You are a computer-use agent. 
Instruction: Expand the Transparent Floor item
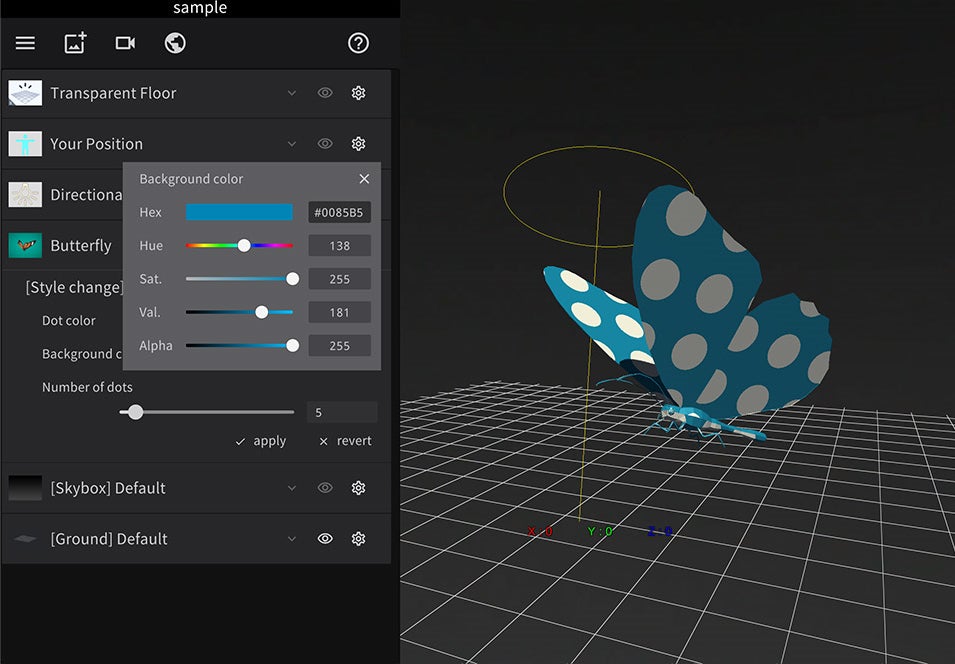(x=292, y=93)
